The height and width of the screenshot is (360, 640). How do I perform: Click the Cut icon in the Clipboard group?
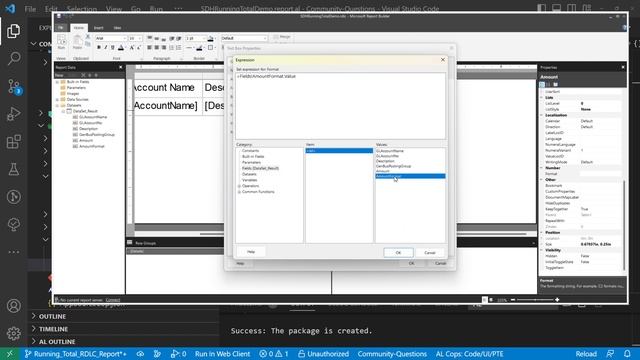(87, 37)
